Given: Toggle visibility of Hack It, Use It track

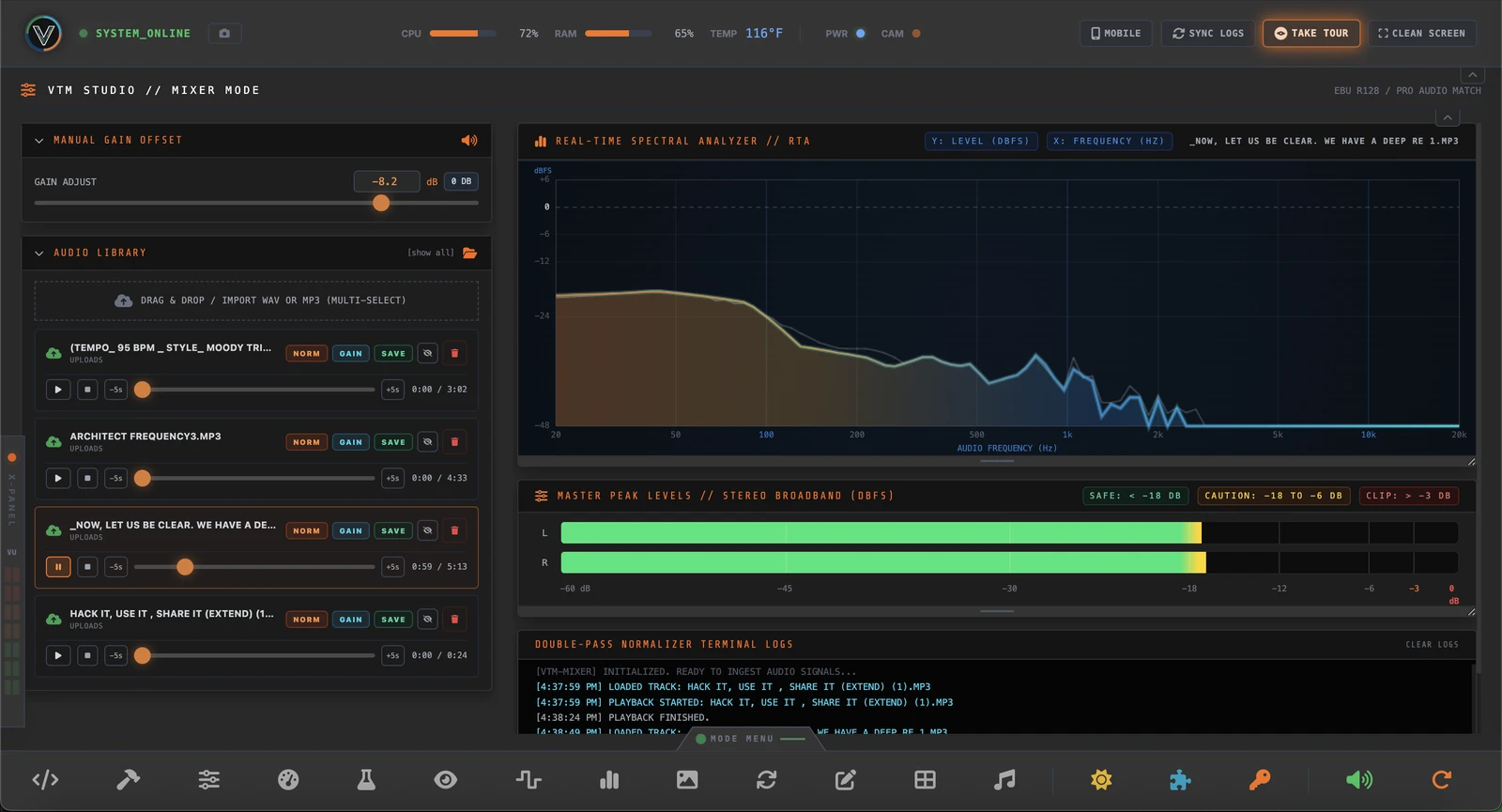Looking at the screenshot, I should coord(427,620).
